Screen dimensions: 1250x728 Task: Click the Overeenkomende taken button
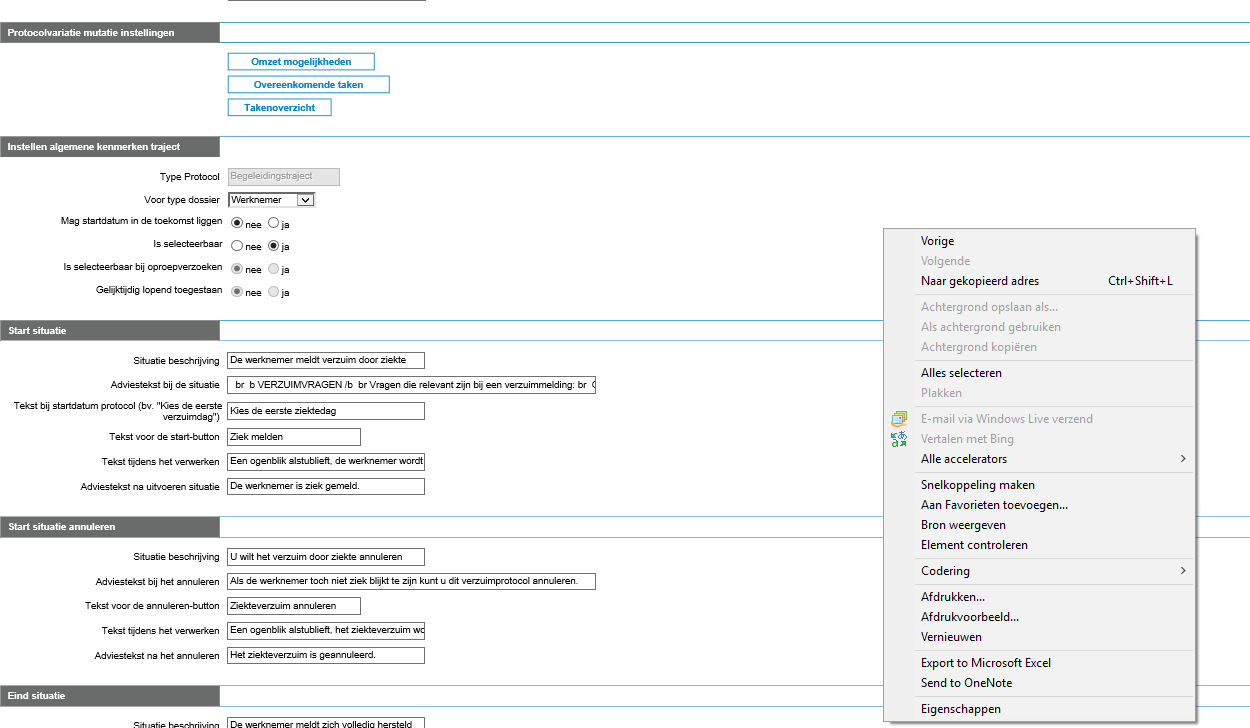point(308,85)
